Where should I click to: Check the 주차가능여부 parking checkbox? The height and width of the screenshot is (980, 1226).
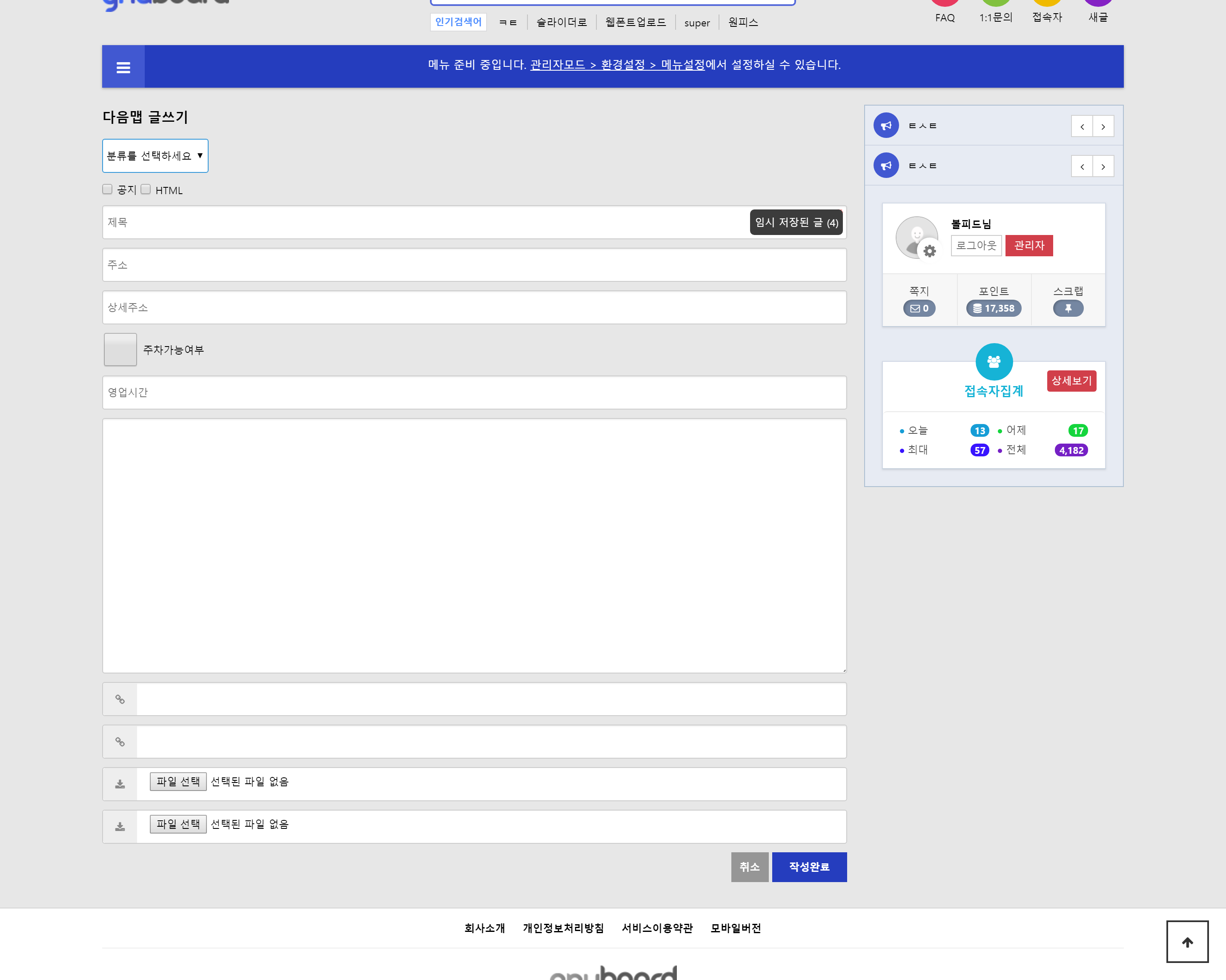point(120,349)
